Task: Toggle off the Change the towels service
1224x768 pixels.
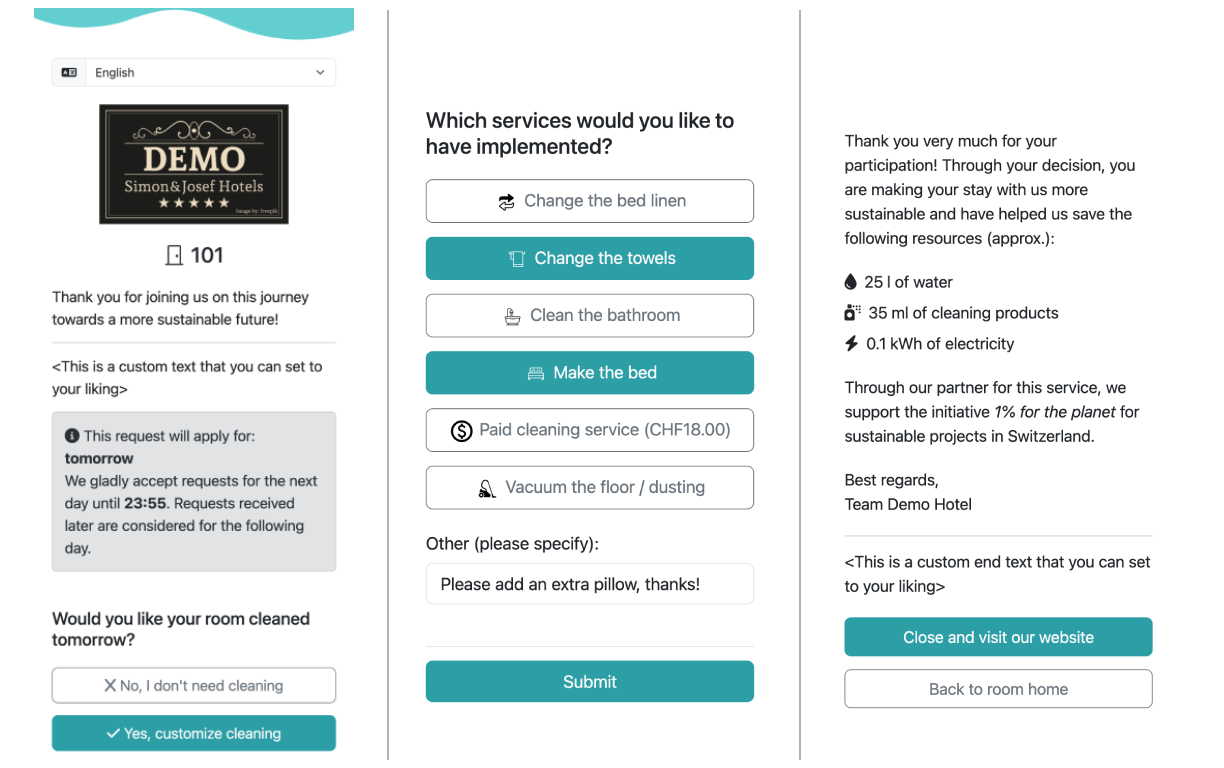Action: point(589,258)
